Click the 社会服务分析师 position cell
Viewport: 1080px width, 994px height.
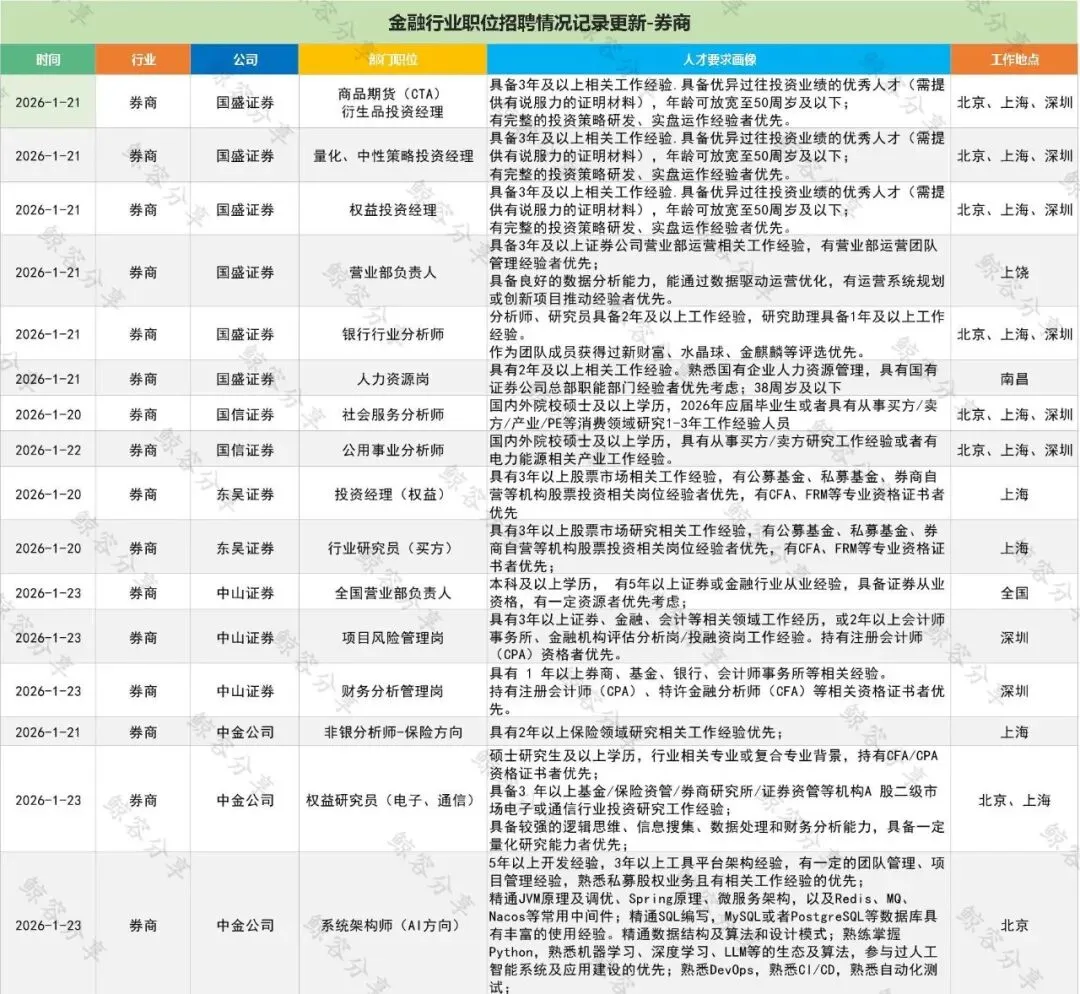[x=393, y=415]
